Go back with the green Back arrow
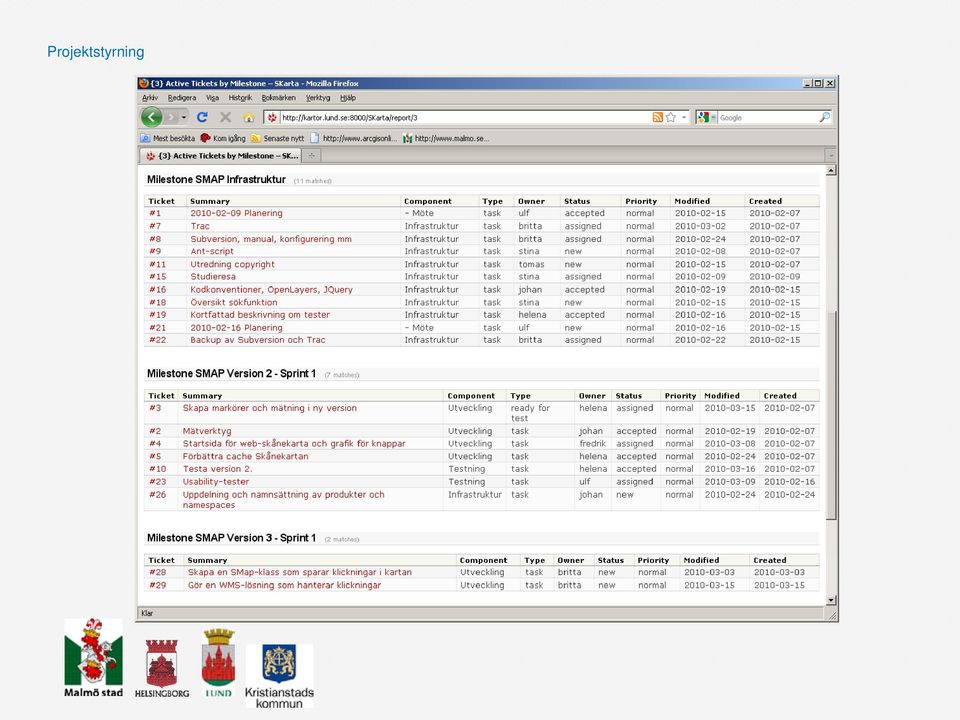Image resolution: width=960 pixels, height=720 pixels. coord(152,117)
